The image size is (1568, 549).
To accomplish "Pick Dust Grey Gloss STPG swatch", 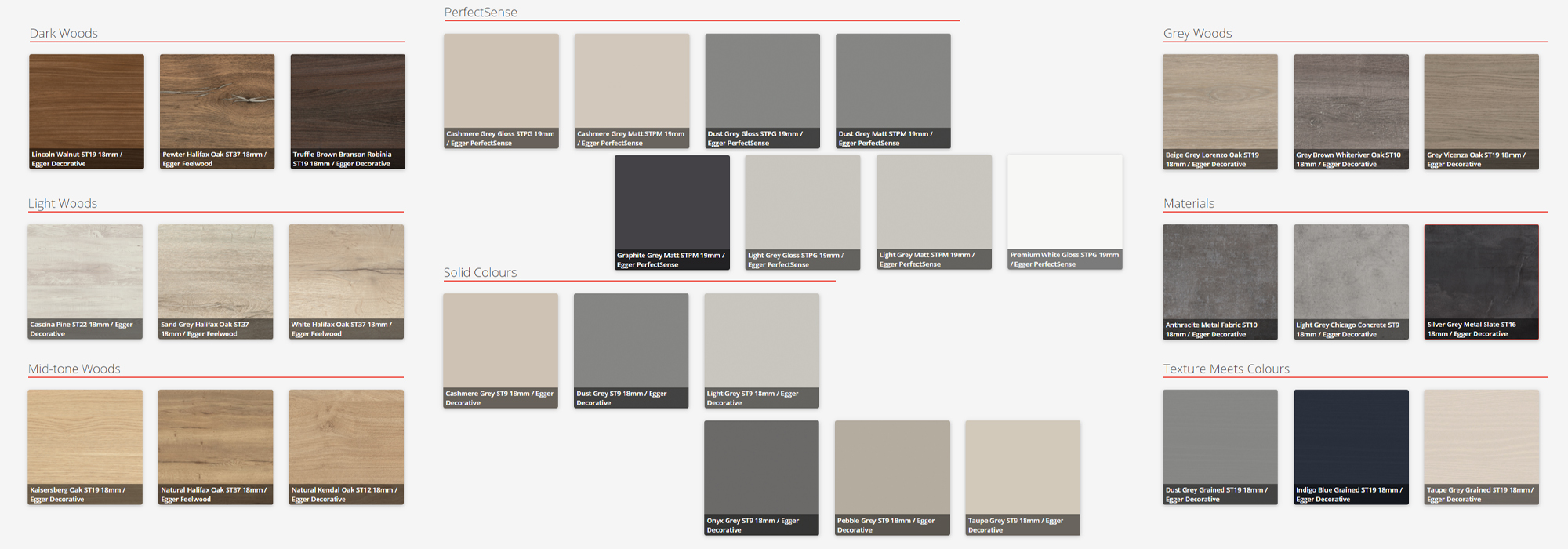I will click(x=763, y=91).
